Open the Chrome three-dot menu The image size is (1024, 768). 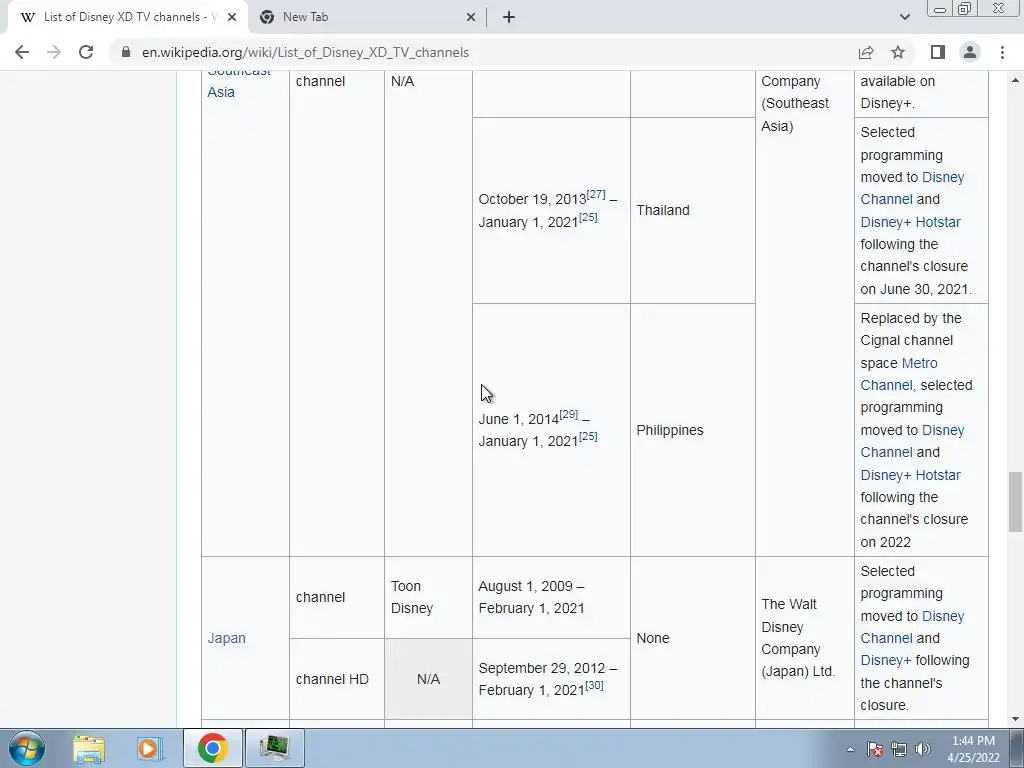1002,52
